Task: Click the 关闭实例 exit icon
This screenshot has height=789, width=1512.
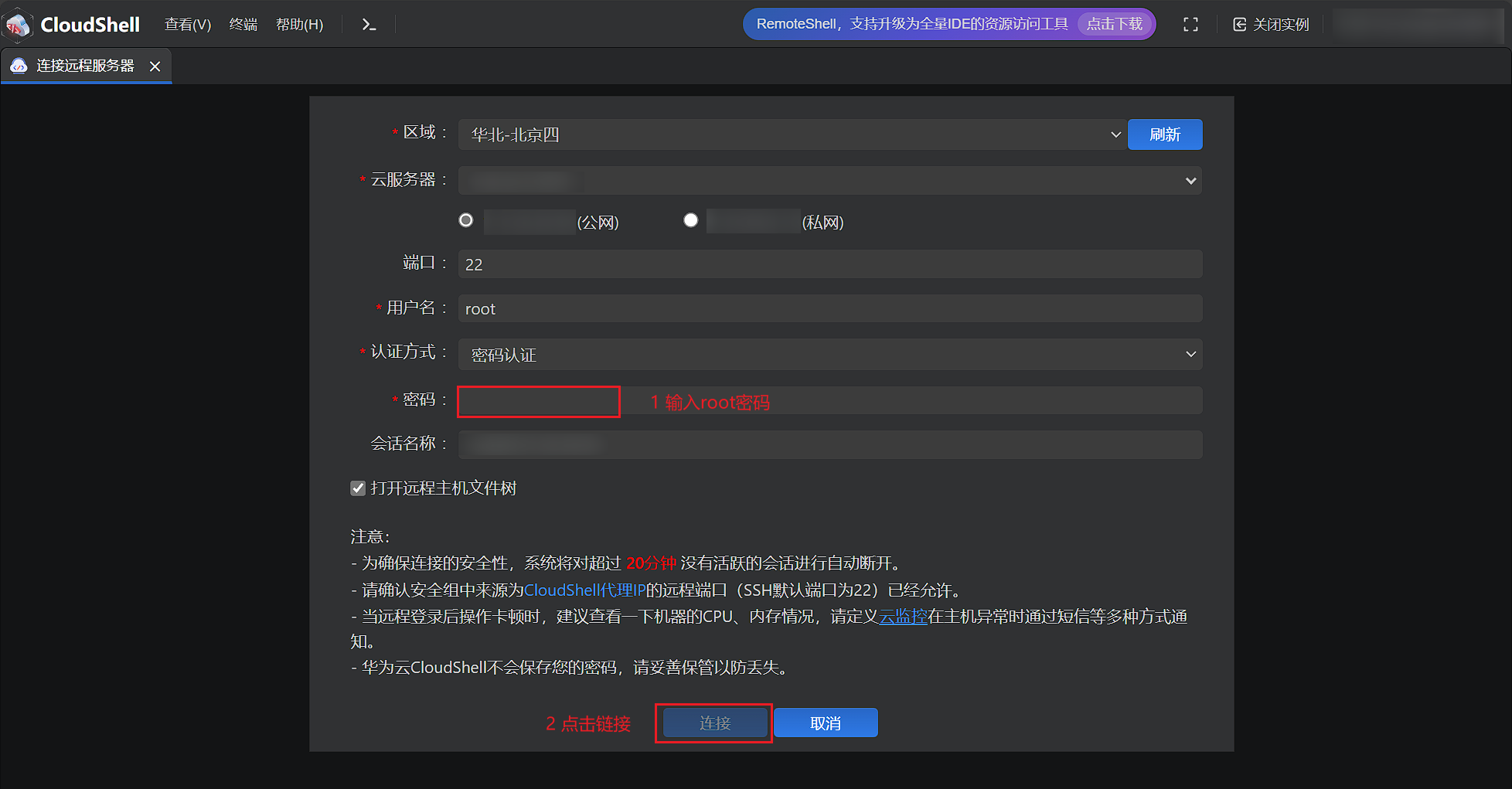Action: click(1239, 25)
